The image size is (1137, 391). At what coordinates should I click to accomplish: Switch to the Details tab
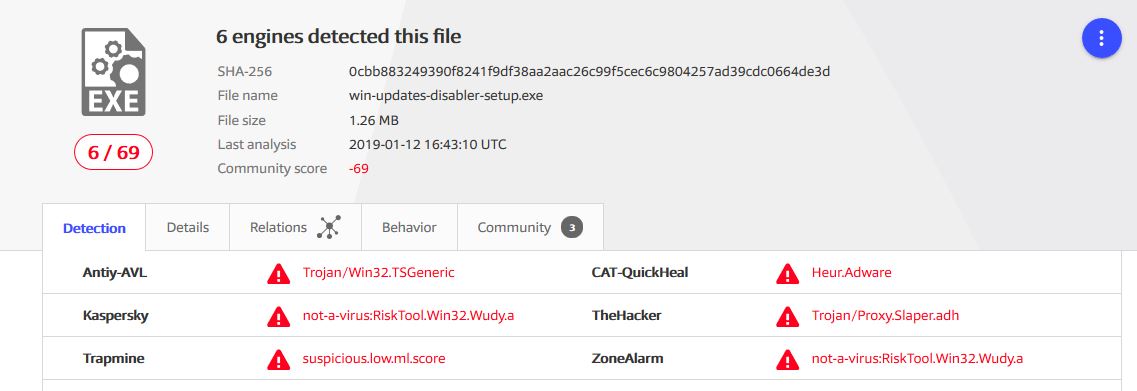coord(188,227)
